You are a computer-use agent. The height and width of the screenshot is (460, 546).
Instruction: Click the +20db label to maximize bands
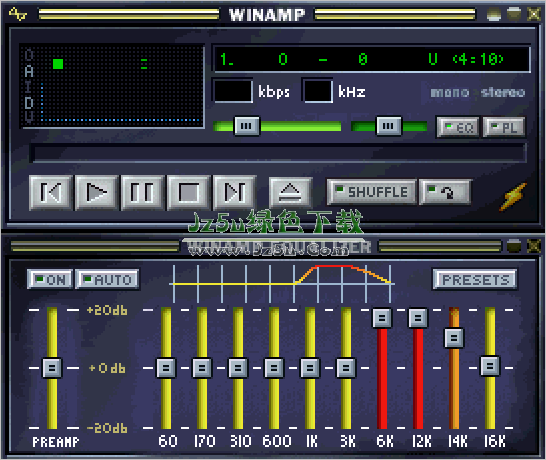click(x=107, y=310)
